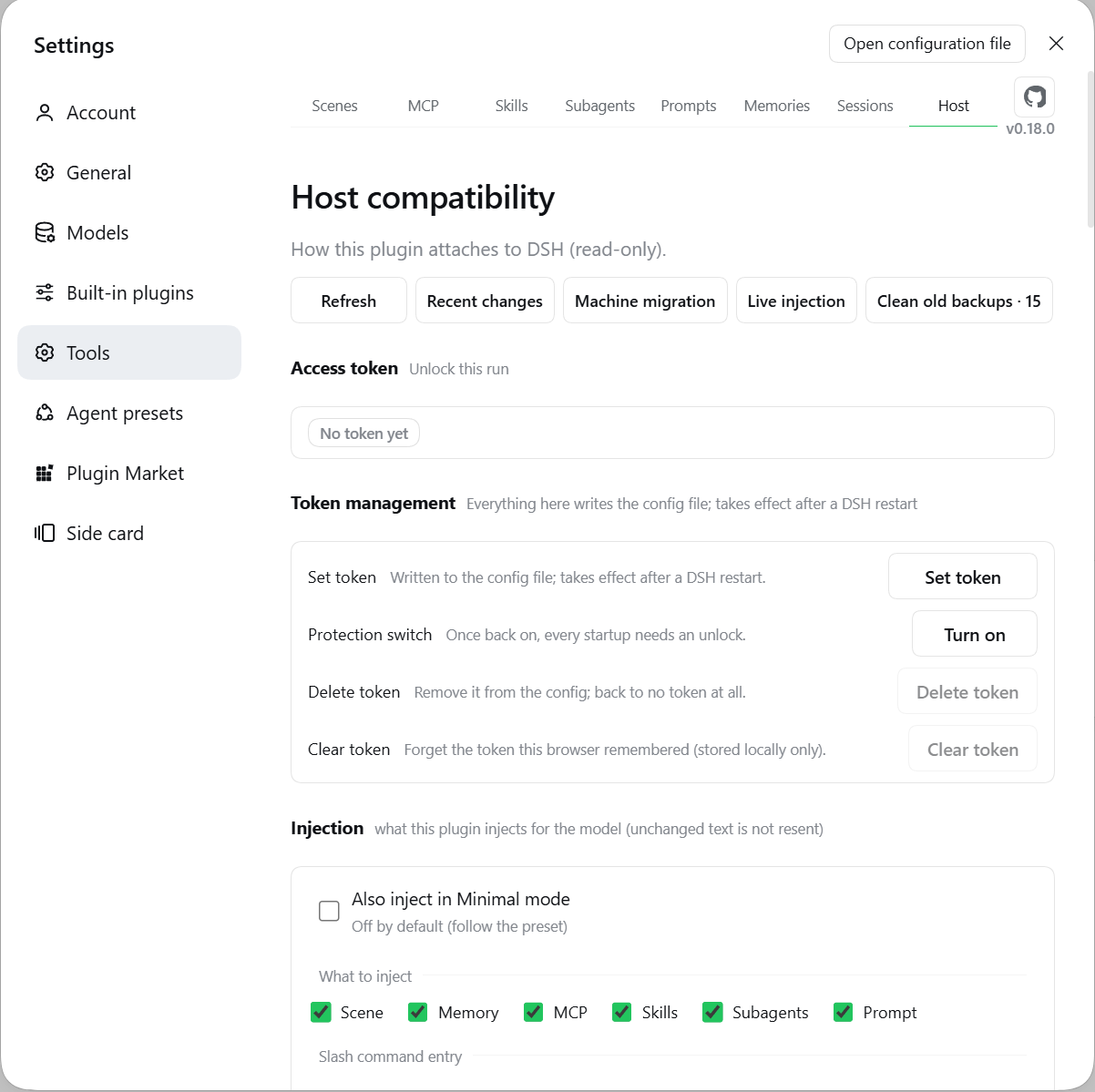Click the Token management heading
1095x1092 pixels.
click(373, 503)
